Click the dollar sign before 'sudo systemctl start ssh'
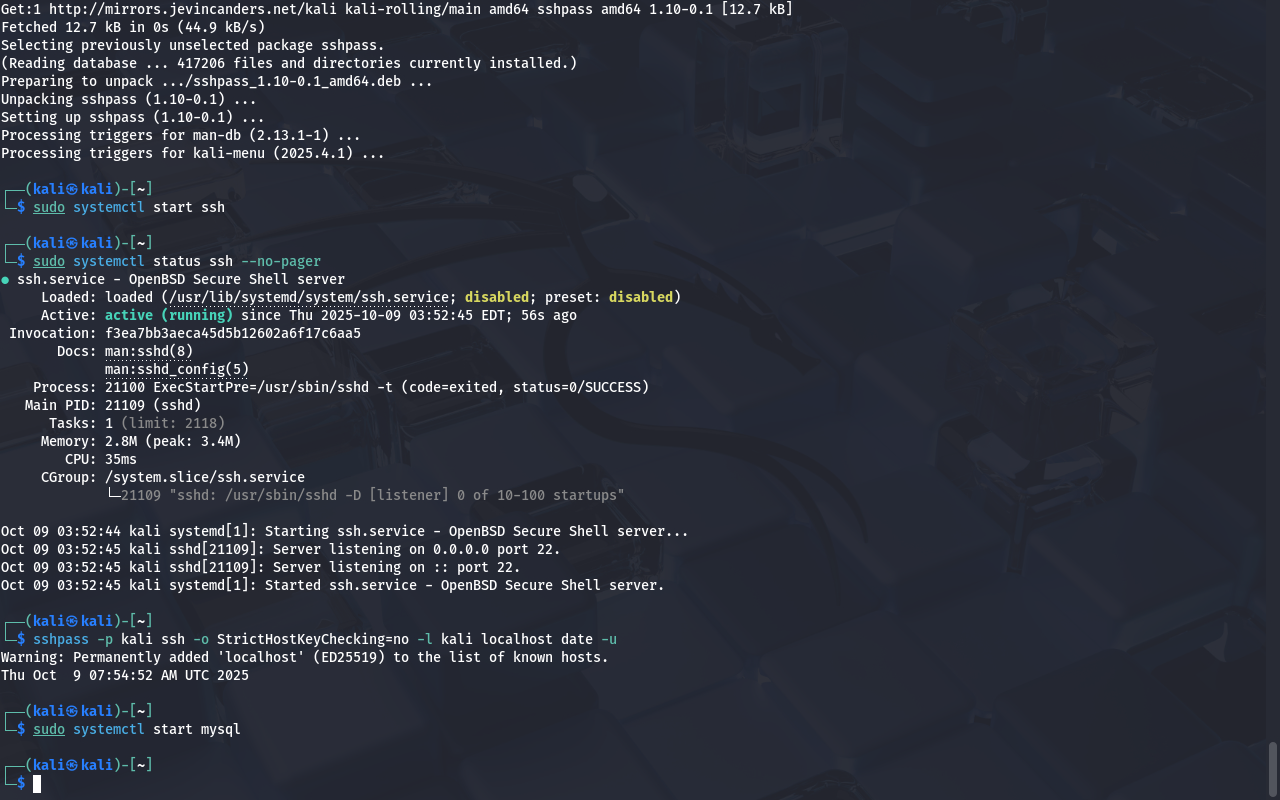The height and width of the screenshot is (800, 1280). pos(21,207)
